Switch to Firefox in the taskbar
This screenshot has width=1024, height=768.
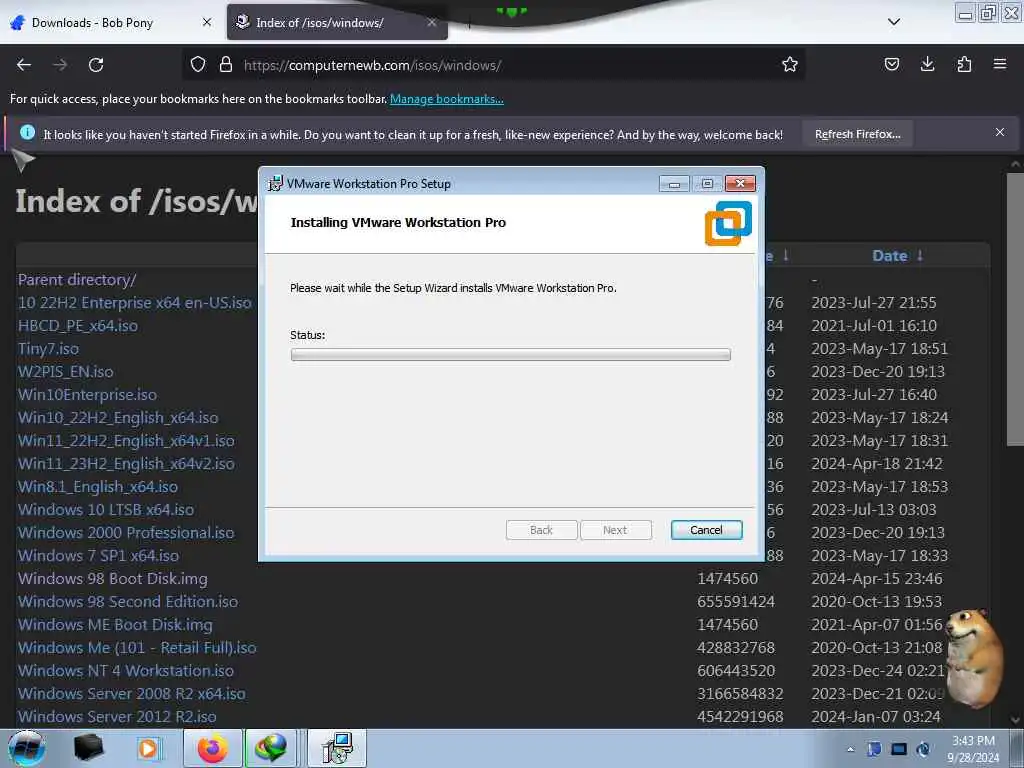[213, 748]
